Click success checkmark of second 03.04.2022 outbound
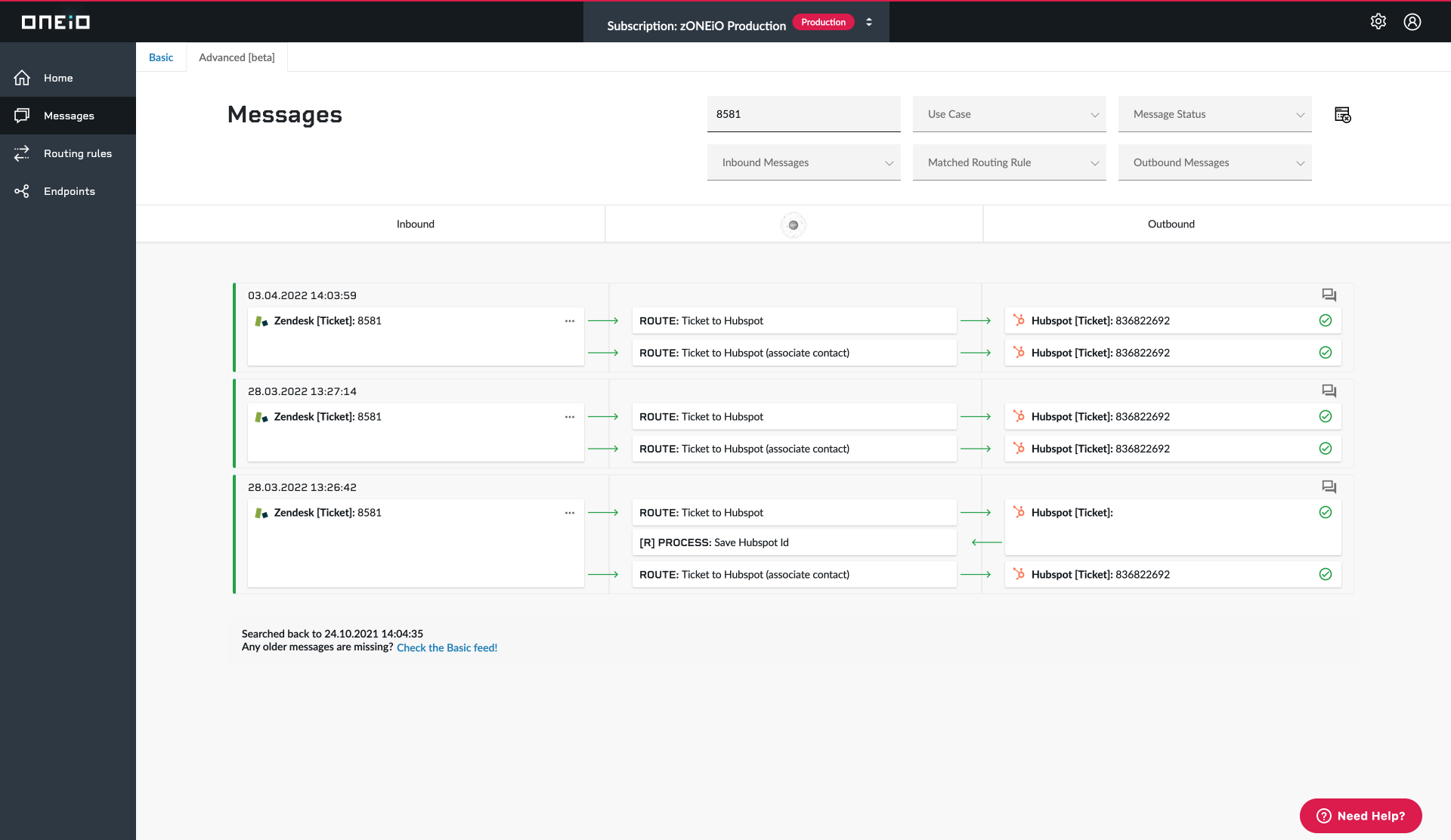 pos(1326,353)
